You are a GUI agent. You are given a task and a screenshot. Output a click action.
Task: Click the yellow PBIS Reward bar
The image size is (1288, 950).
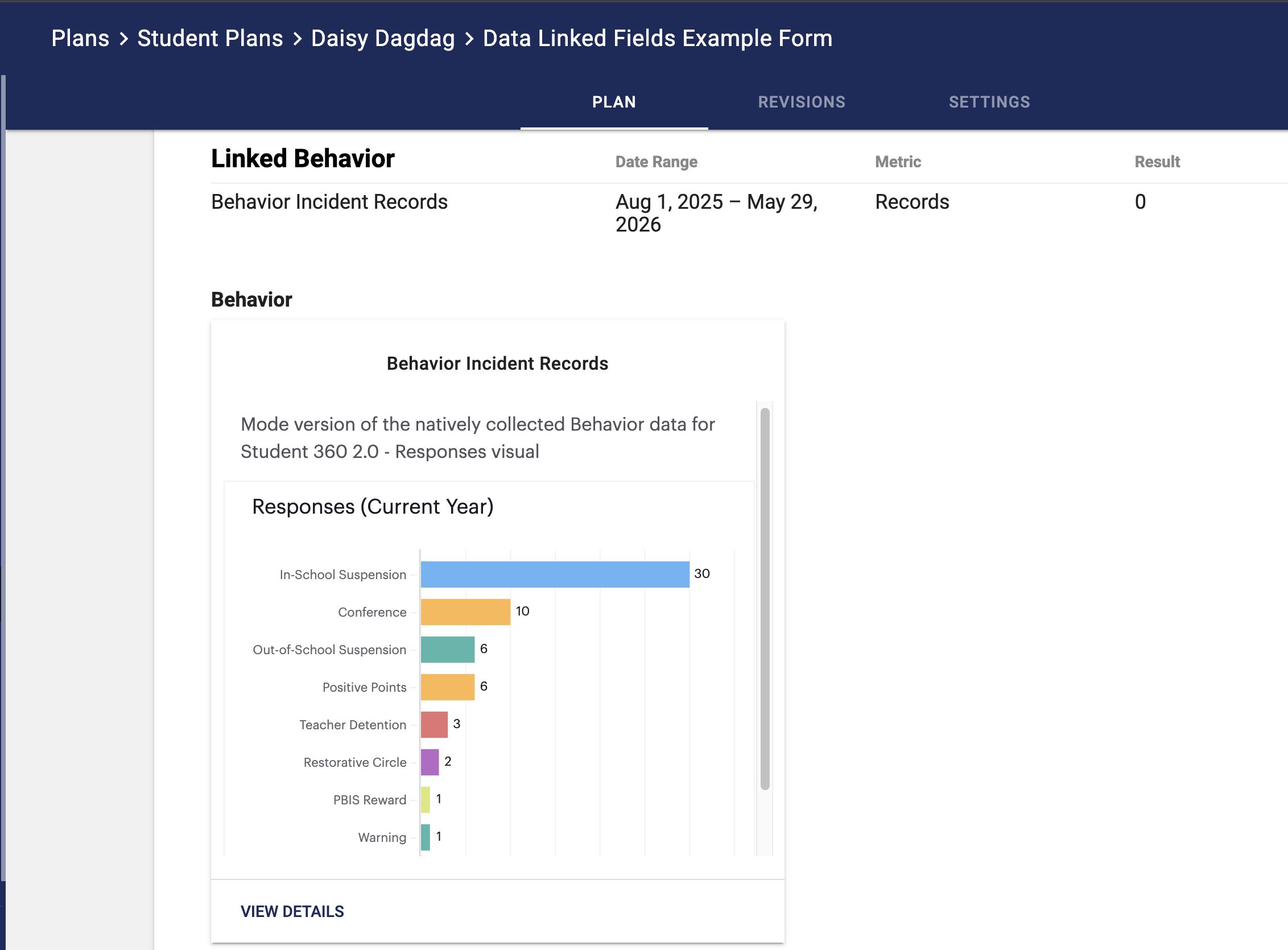(x=425, y=800)
